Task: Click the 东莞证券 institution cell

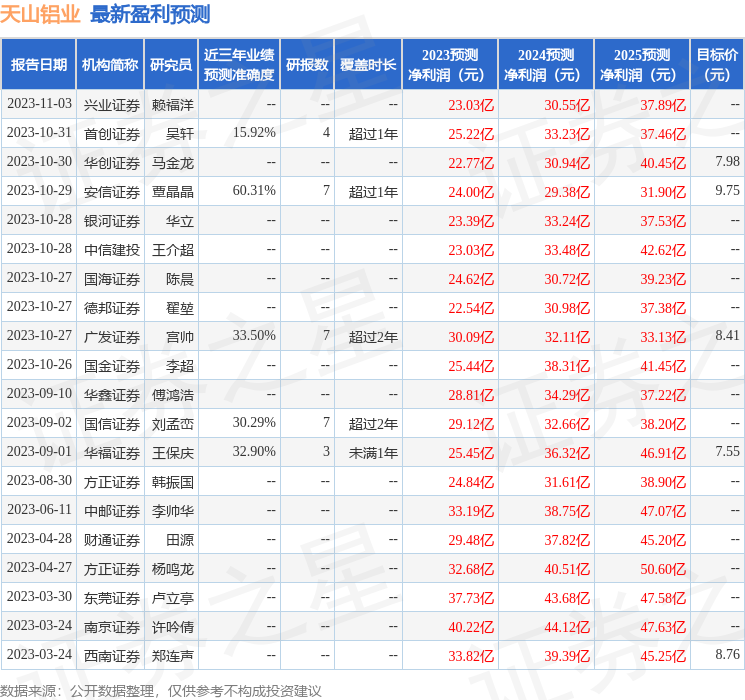Action: [112, 598]
